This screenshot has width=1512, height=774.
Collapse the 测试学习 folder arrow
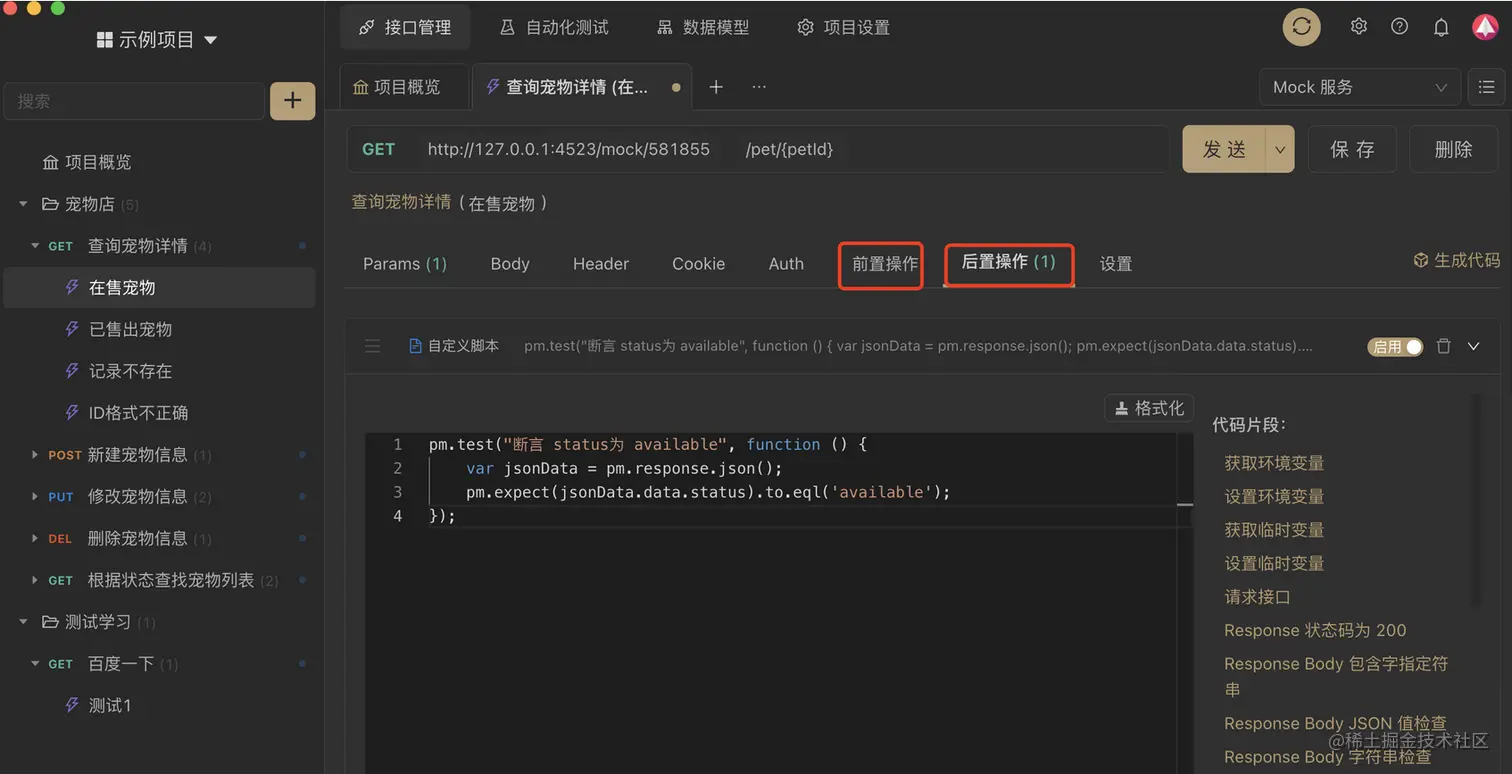(x=23, y=622)
